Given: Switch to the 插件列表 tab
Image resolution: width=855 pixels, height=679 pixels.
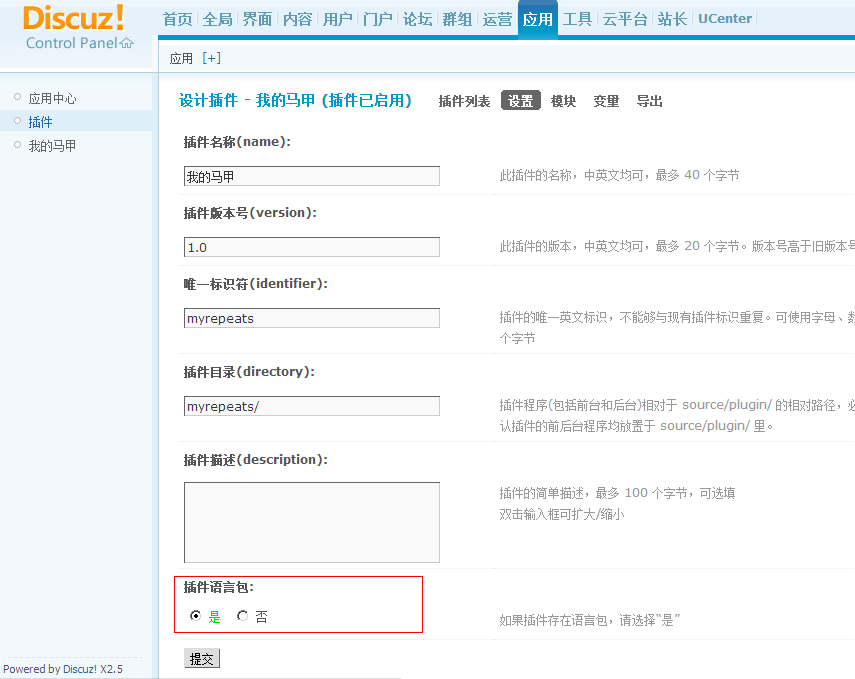Looking at the screenshot, I should pyautogui.click(x=464, y=101).
